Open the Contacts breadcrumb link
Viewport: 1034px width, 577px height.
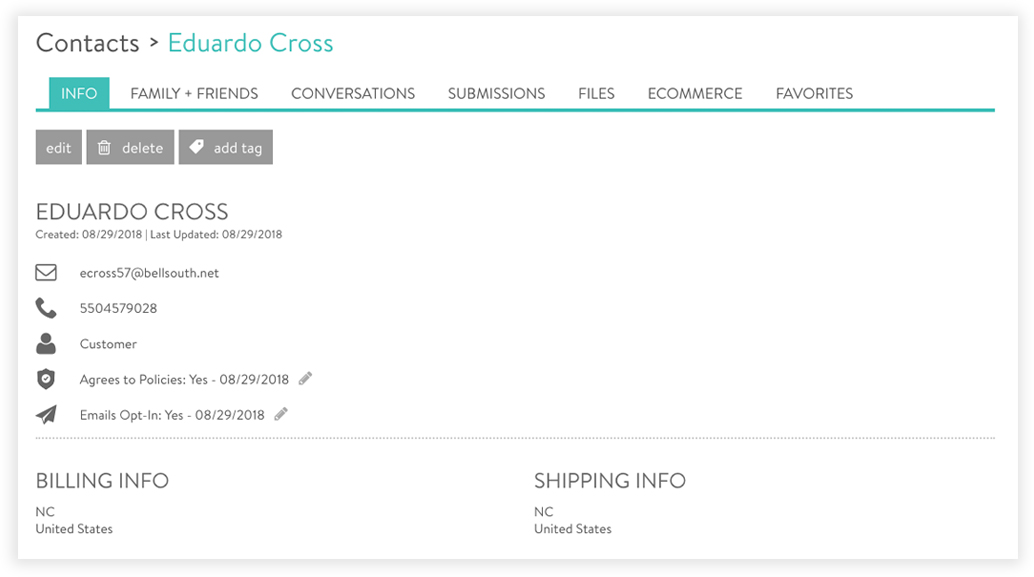pyautogui.click(x=87, y=43)
